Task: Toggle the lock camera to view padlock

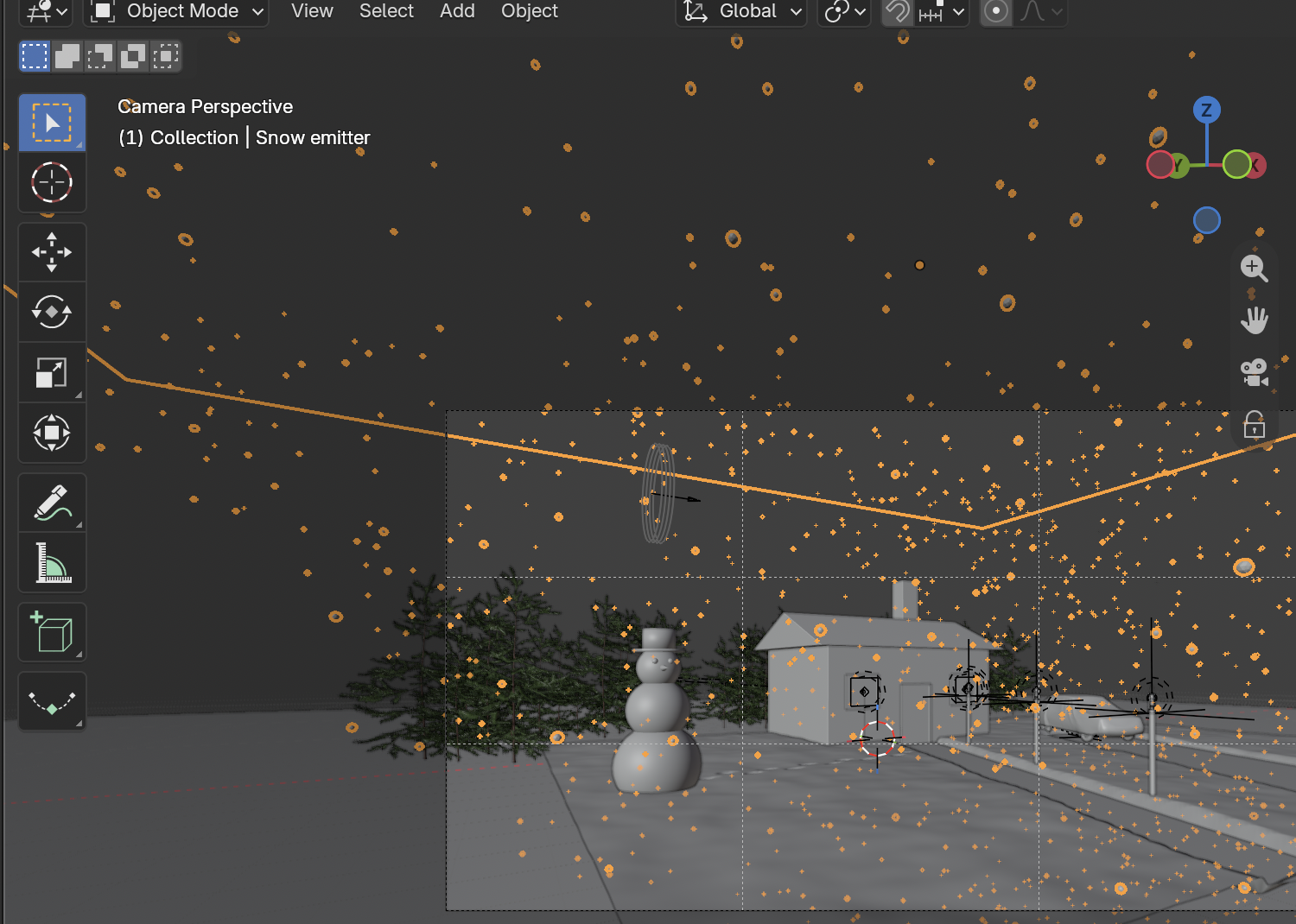Action: pos(1254,425)
